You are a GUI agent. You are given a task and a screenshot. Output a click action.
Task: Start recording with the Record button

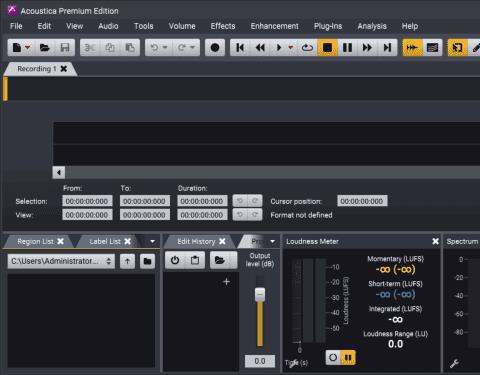(215, 48)
